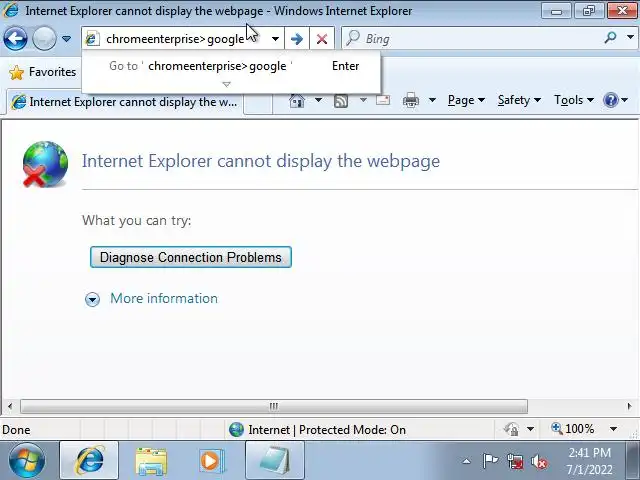Click the scroll left arrow
This screenshot has height=480, width=640.
(10, 406)
